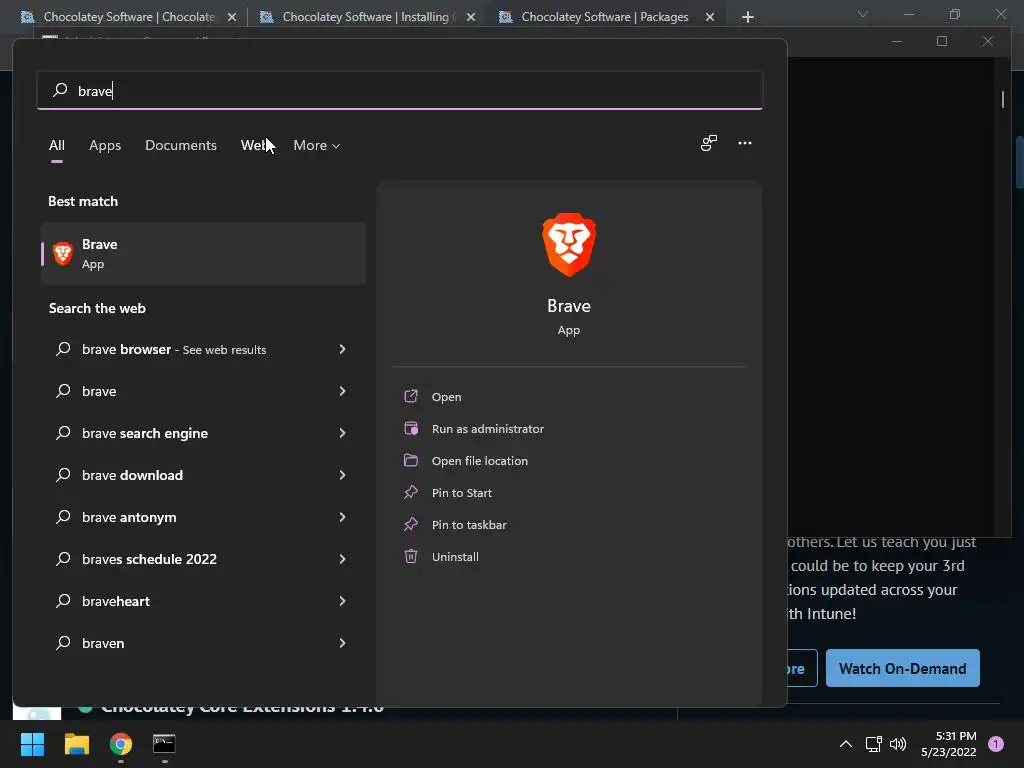Open the Brave app best match result
This screenshot has width=1024, height=768.
point(203,253)
